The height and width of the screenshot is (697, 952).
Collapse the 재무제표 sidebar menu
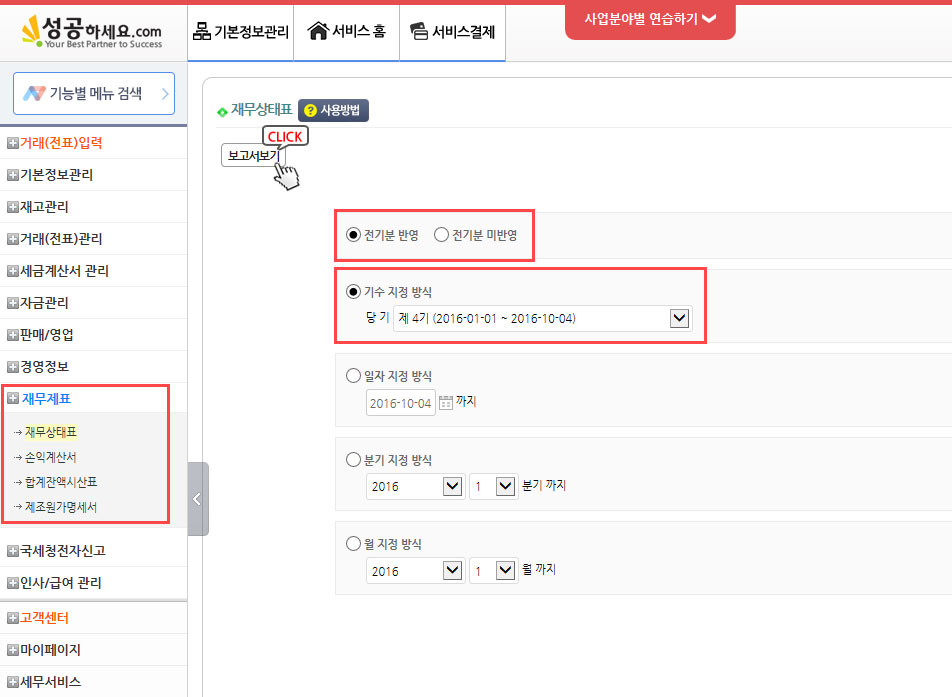pos(46,398)
